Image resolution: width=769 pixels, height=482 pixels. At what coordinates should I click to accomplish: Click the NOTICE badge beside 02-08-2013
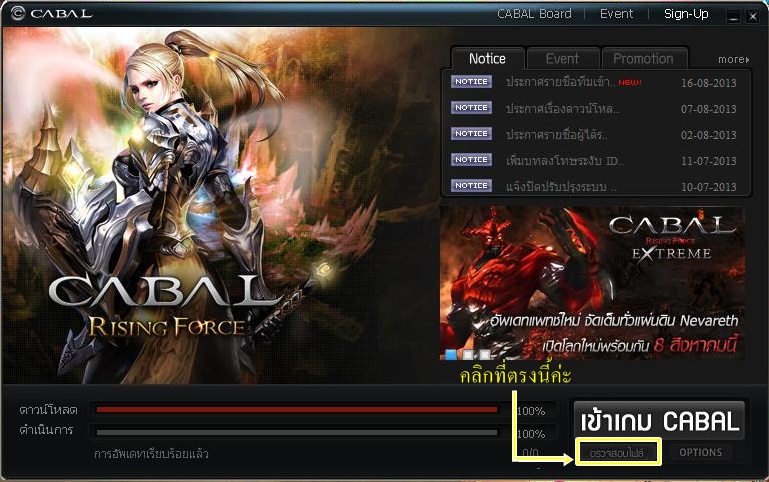(471, 133)
